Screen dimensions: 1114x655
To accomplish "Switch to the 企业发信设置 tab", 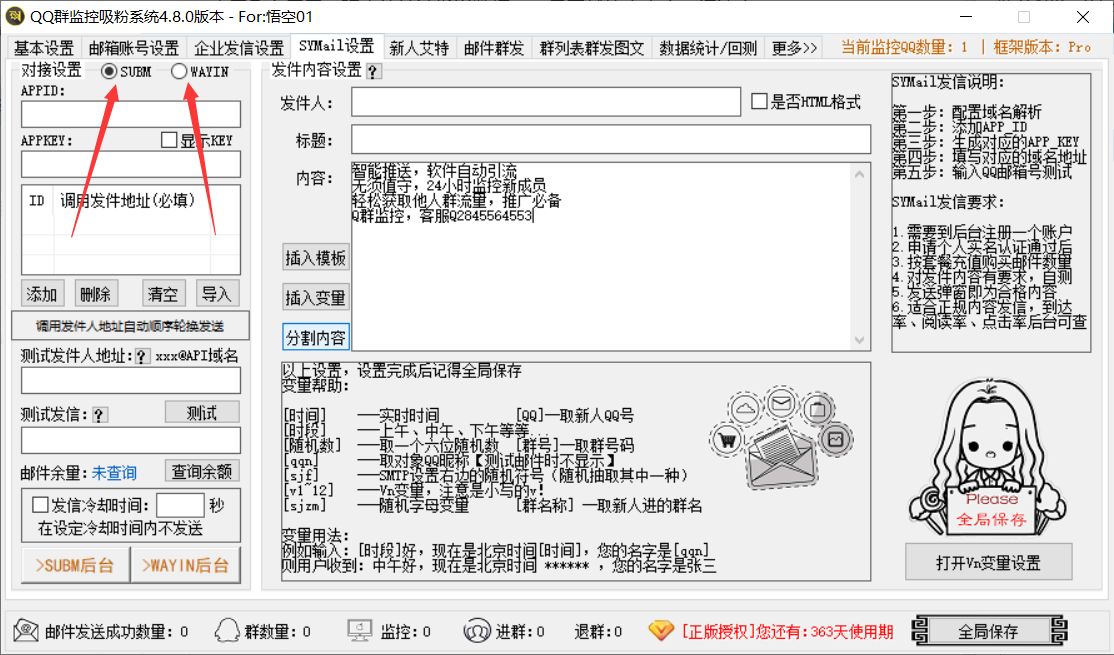I will tap(239, 48).
